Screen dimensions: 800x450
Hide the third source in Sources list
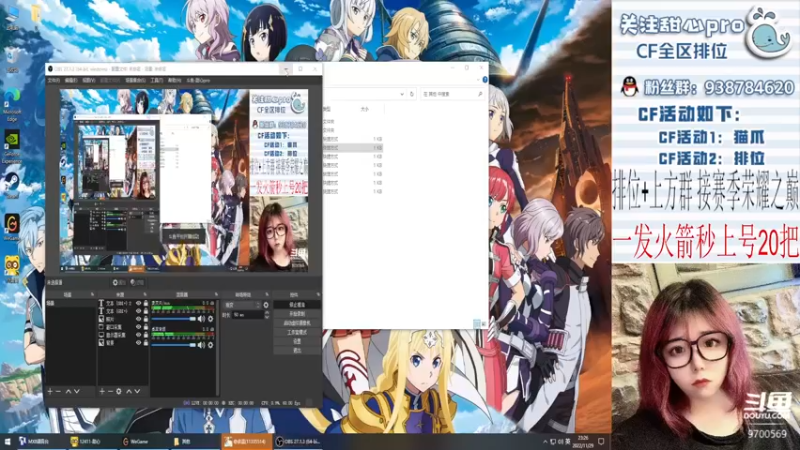138,319
